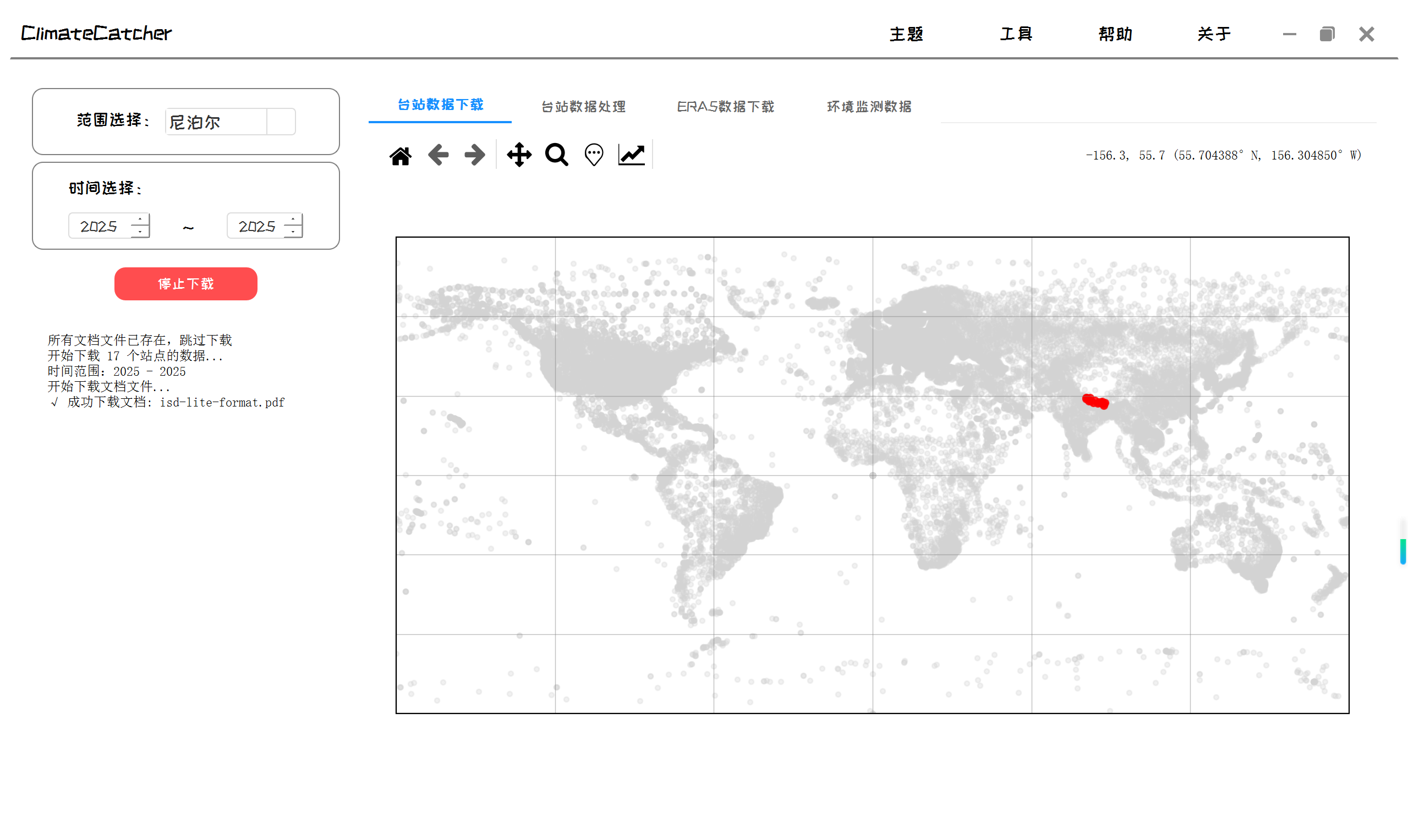This screenshot has width=1408, height=840.
Task: Increase the start year spinner value
Action: (140, 219)
